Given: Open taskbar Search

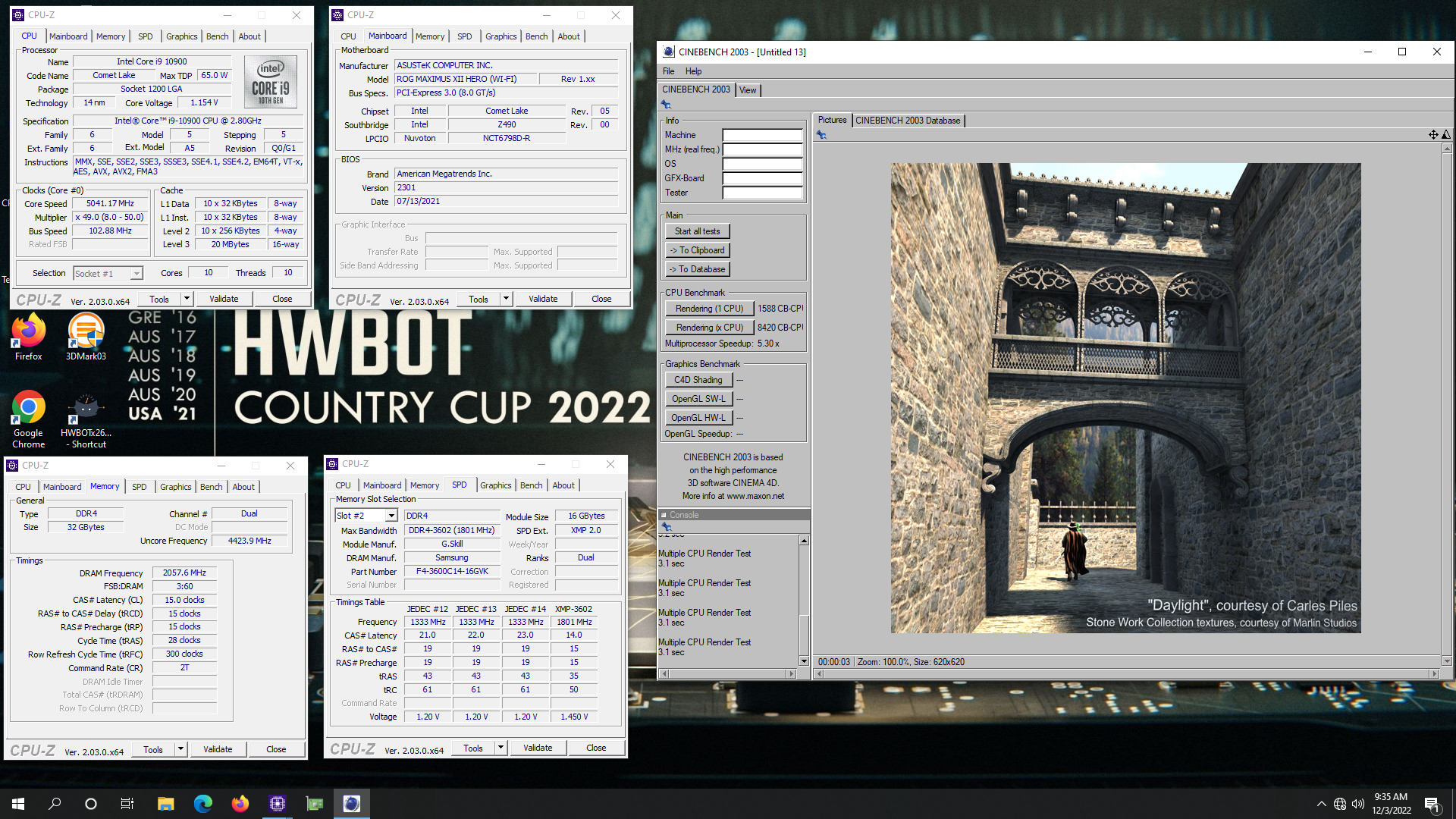Looking at the screenshot, I should (x=55, y=804).
